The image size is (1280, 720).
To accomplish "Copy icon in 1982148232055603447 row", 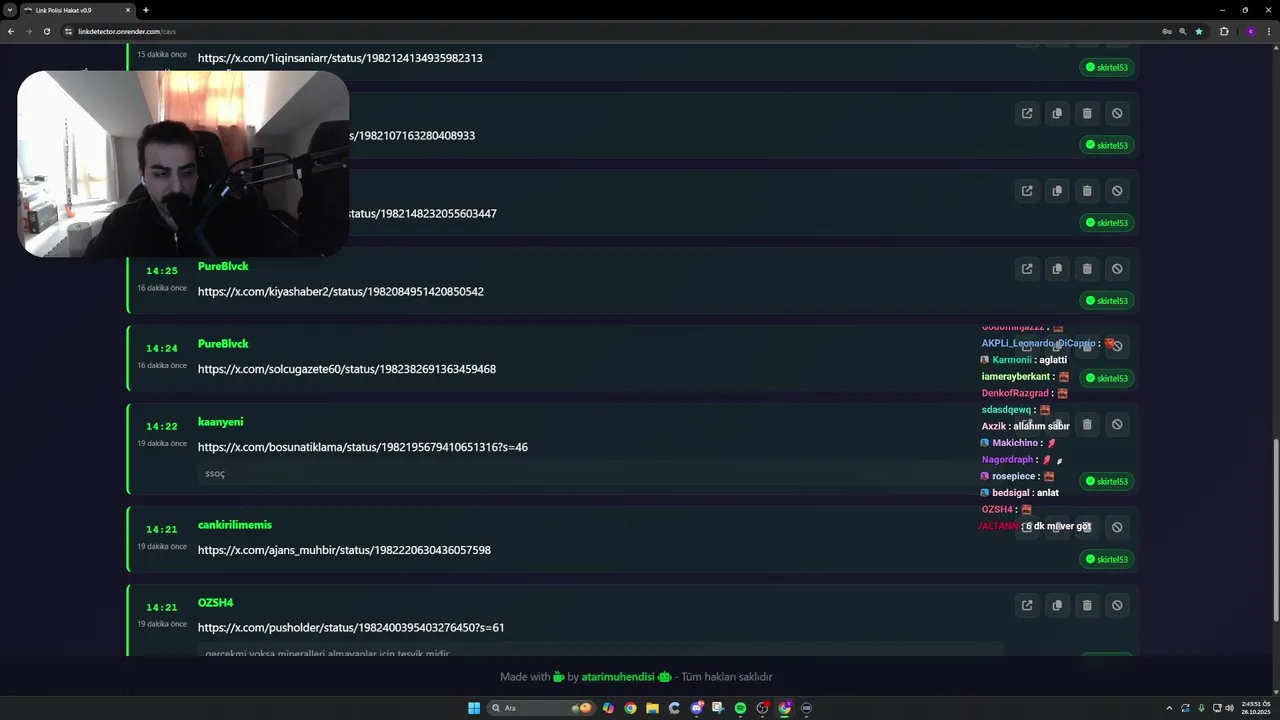I will click(x=1057, y=191).
